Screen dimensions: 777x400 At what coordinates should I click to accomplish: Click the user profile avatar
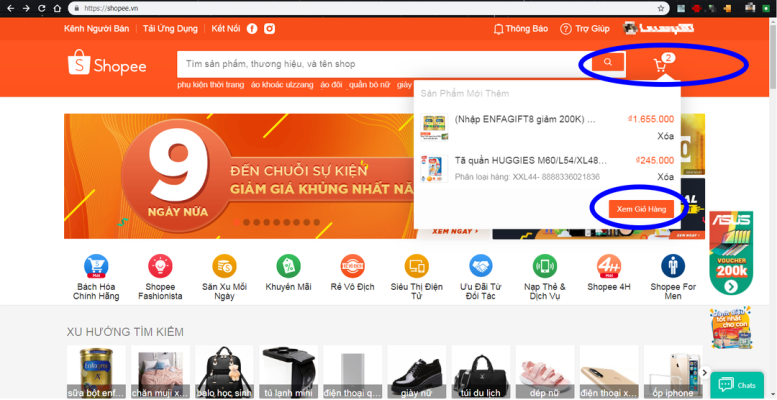(630, 28)
